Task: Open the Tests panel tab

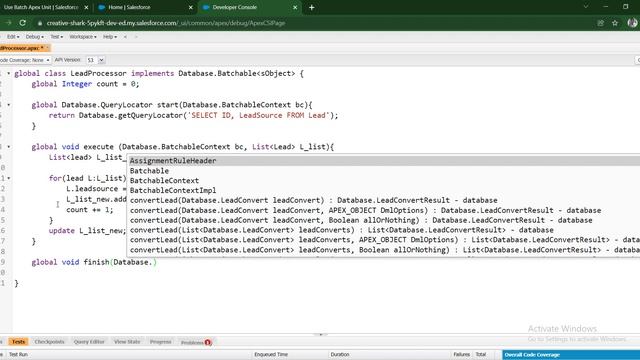Action: [x=18, y=342]
